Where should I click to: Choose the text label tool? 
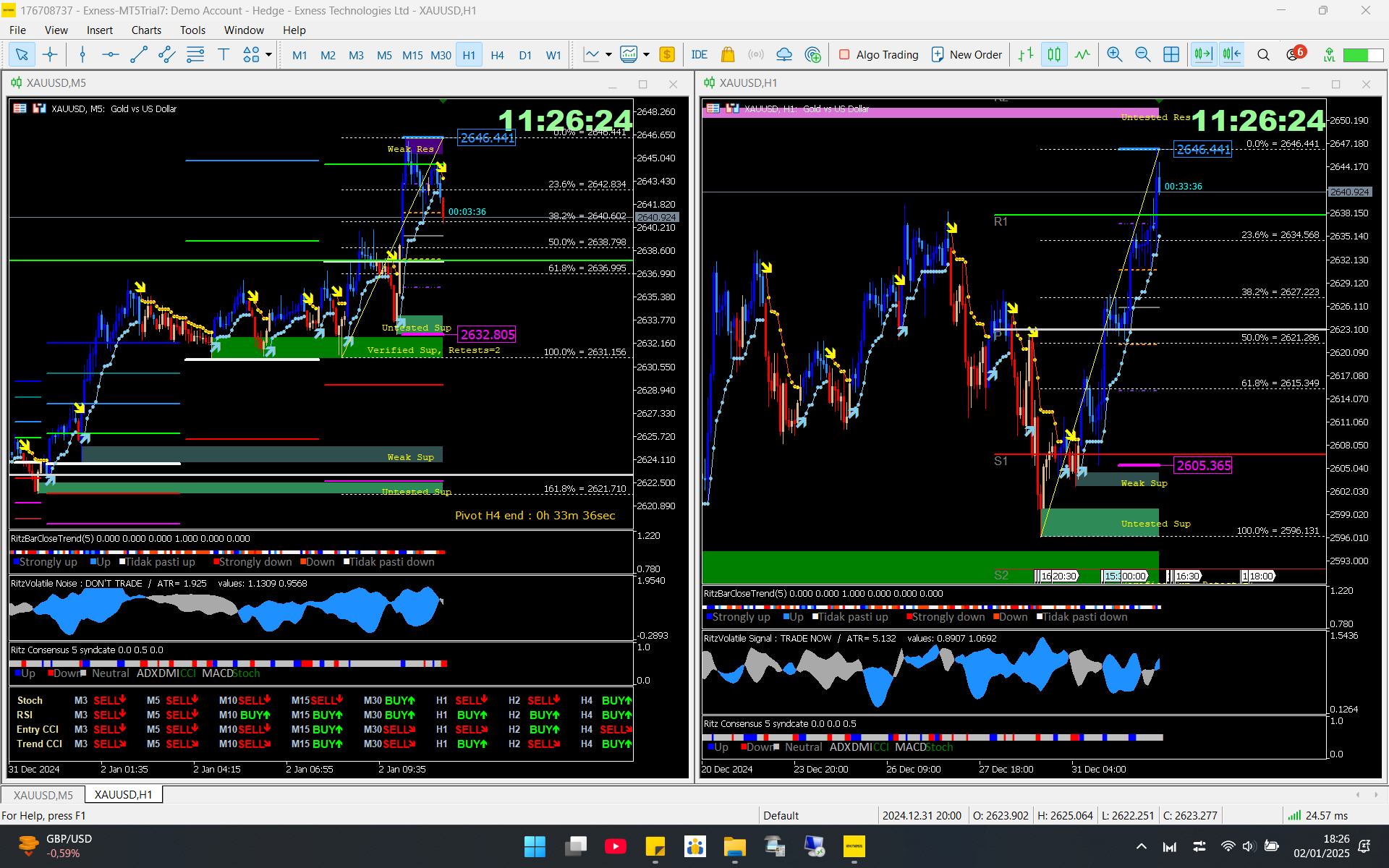(x=224, y=54)
